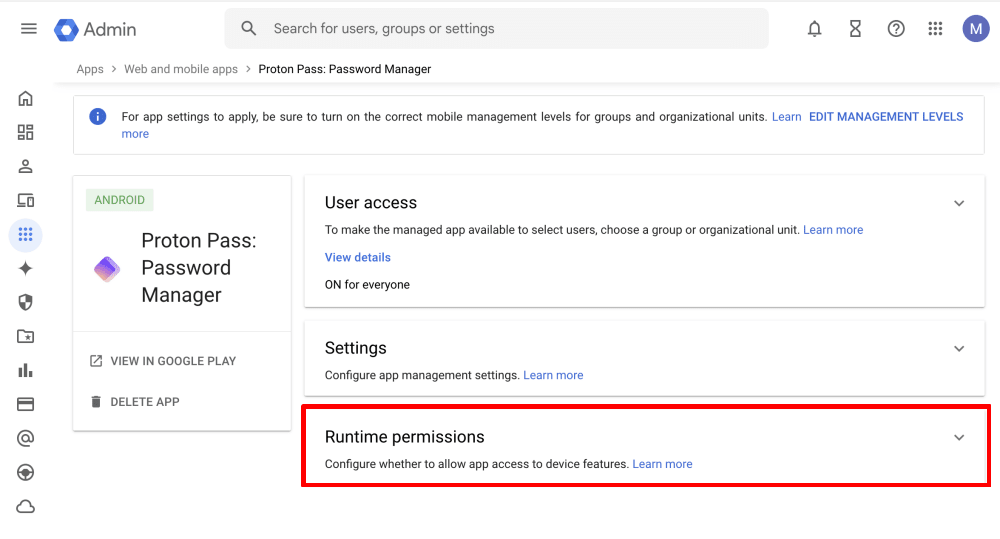Open the tasks hourglass icon

click(x=855, y=29)
